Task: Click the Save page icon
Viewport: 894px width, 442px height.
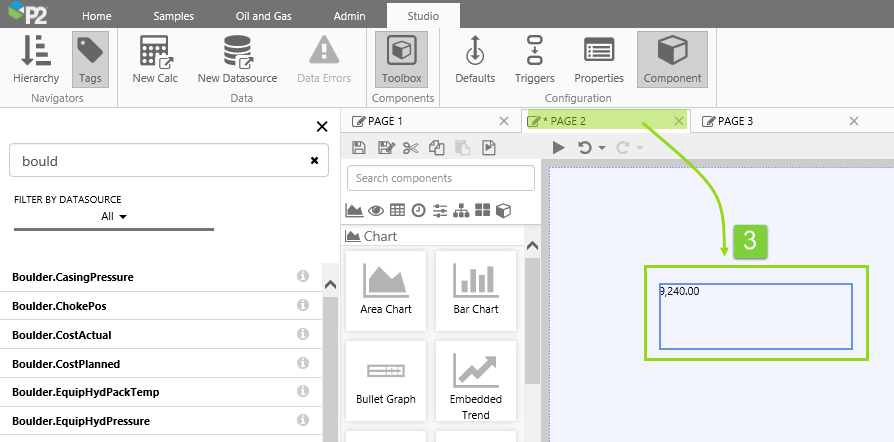Action: pyautogui.click(x=359, y=148)
